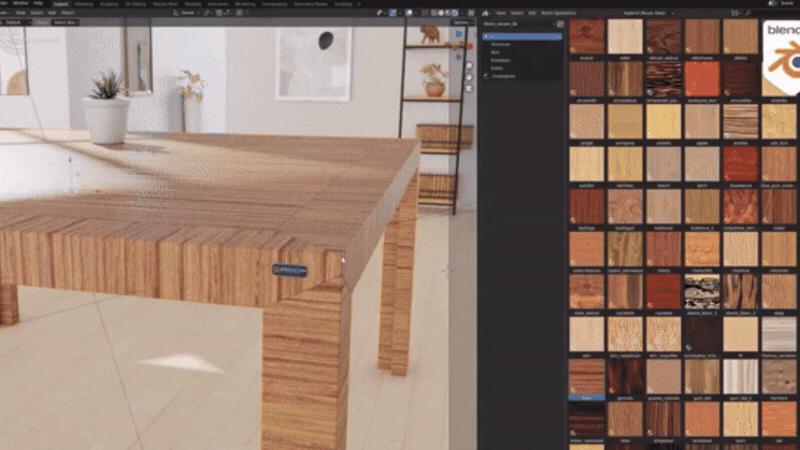Viewport: 800px width, 450px height.
Task: Open the Scene selector in top bar
Action: tap(783, 4)
